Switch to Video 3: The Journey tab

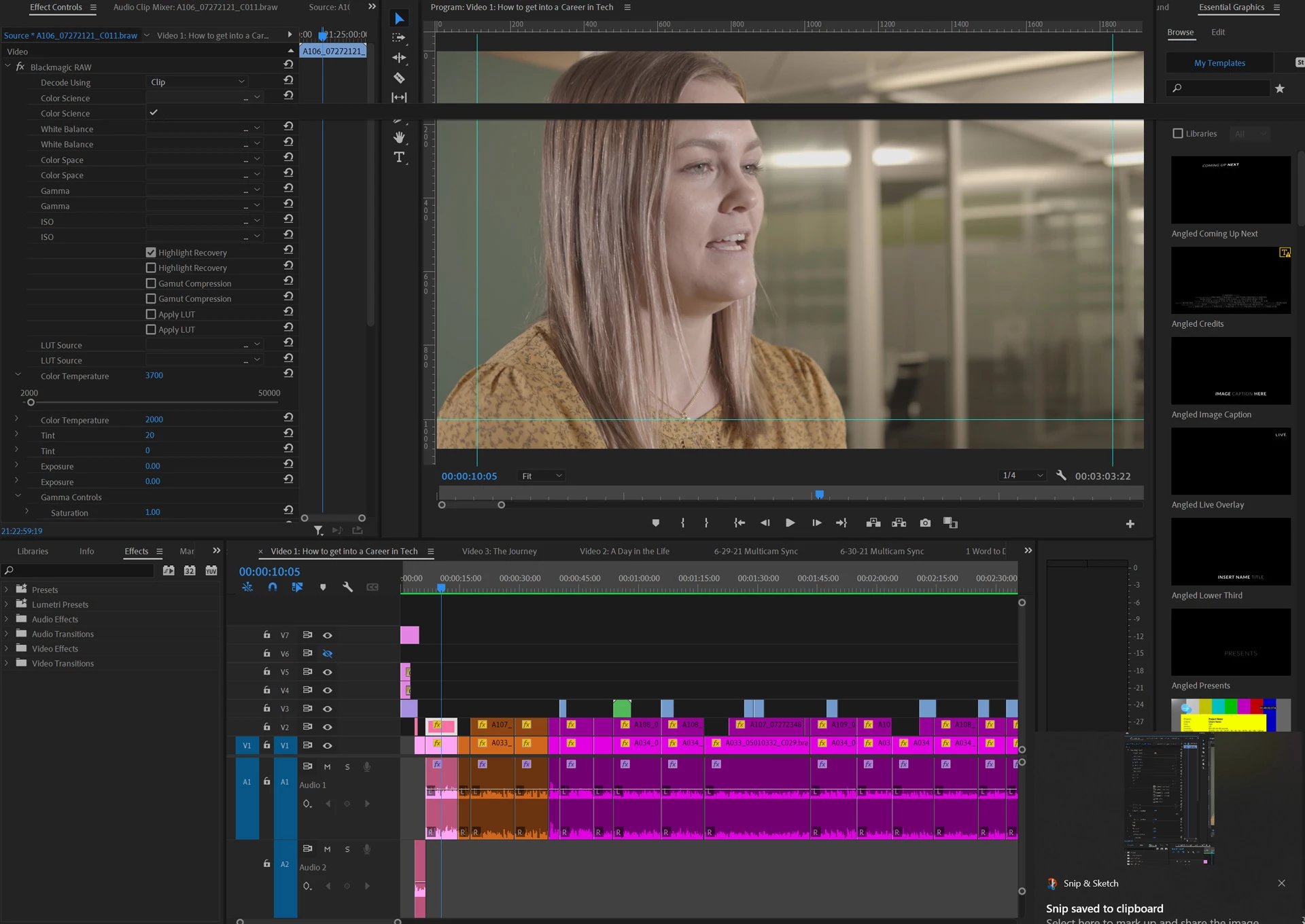499,552
